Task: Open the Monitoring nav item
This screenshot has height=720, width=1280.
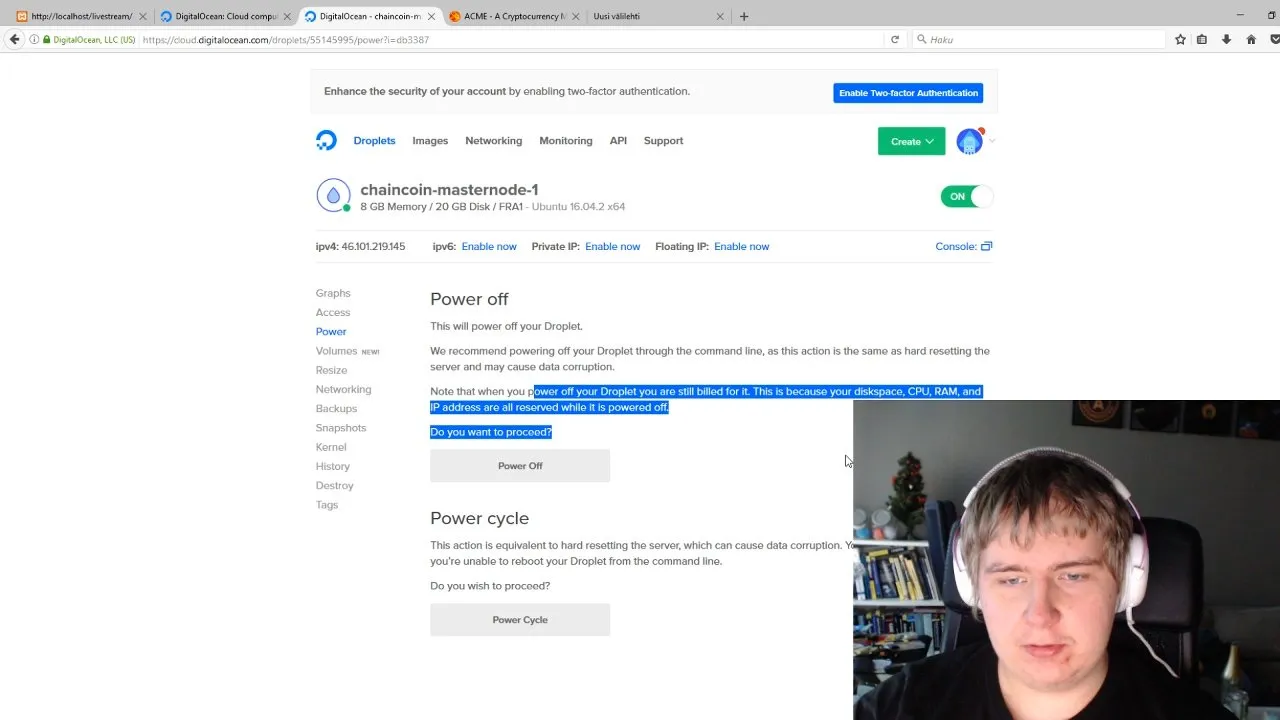Action: coord(566,141)
